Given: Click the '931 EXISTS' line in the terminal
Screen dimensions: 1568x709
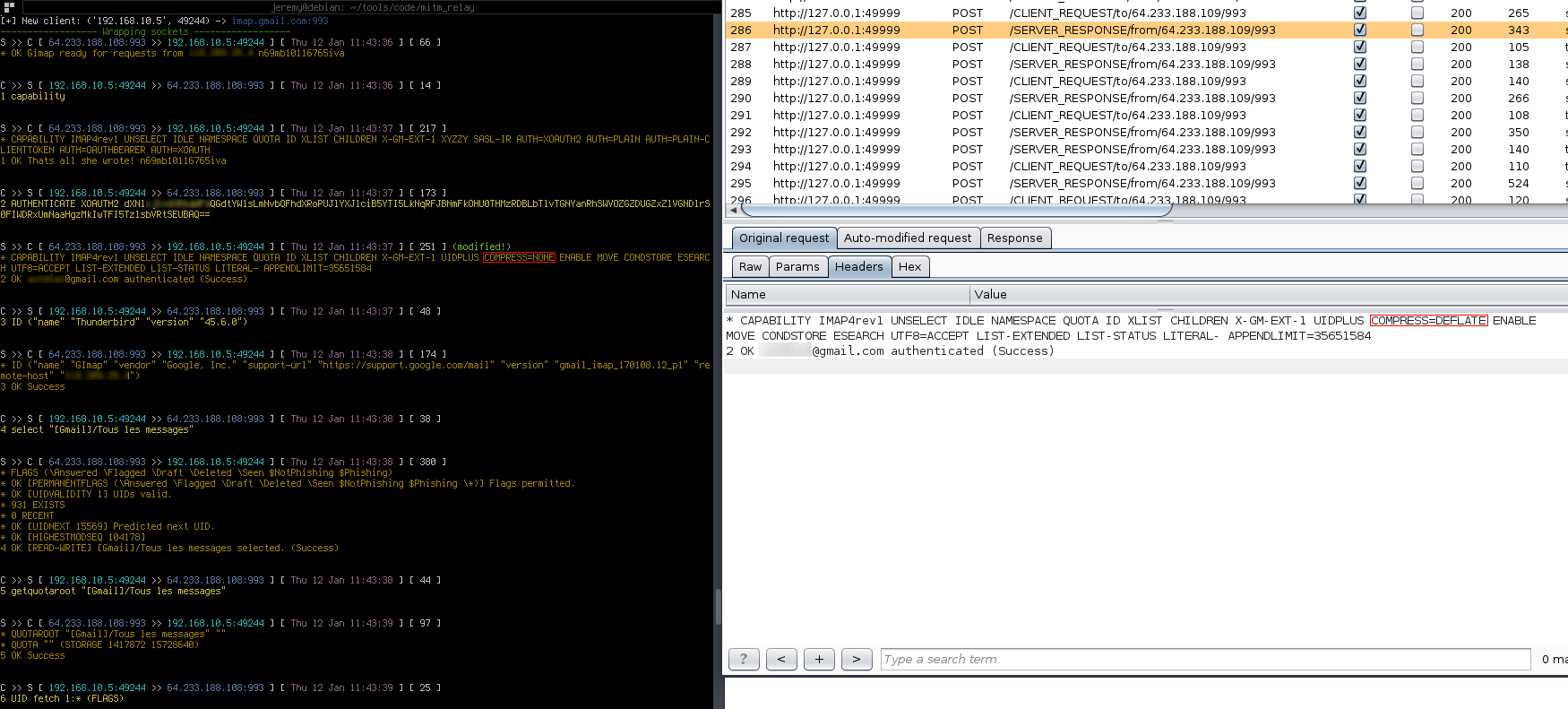Looking at the screenshot, I should pos(33,505).
